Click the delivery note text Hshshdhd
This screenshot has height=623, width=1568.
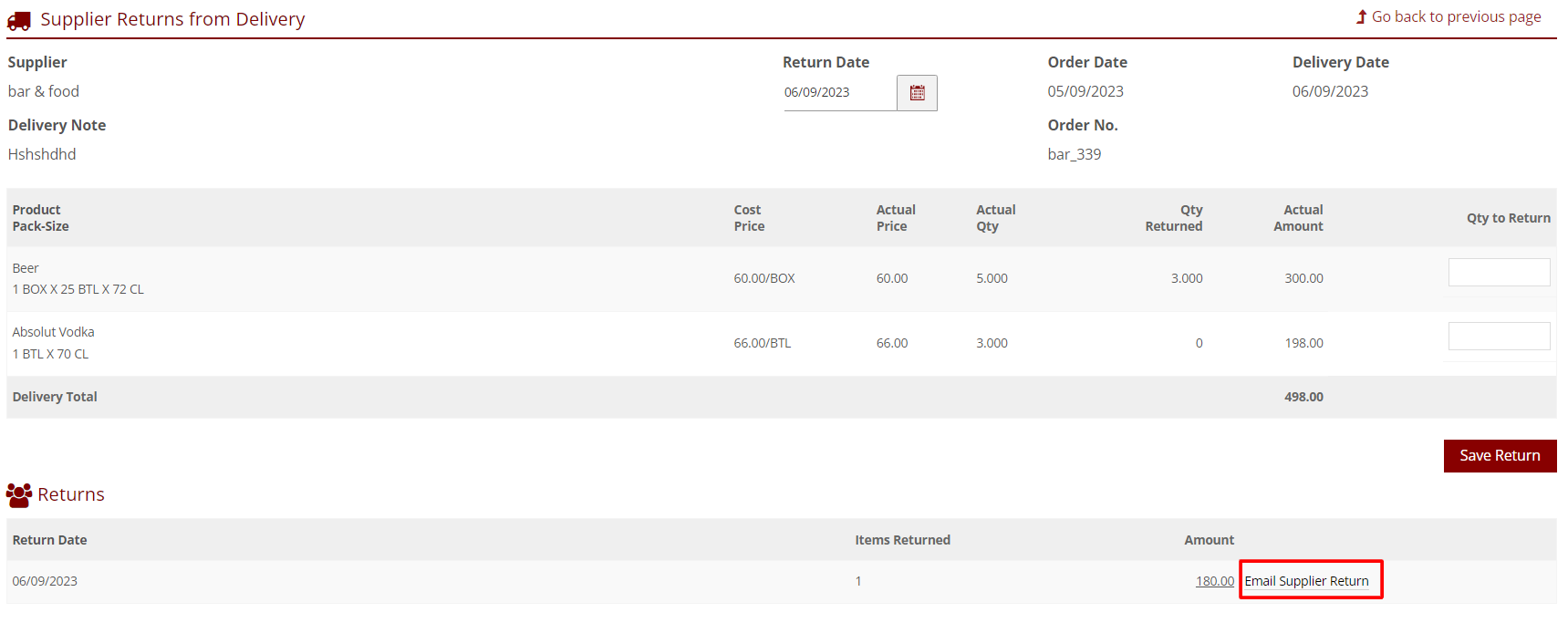[42, 154]
